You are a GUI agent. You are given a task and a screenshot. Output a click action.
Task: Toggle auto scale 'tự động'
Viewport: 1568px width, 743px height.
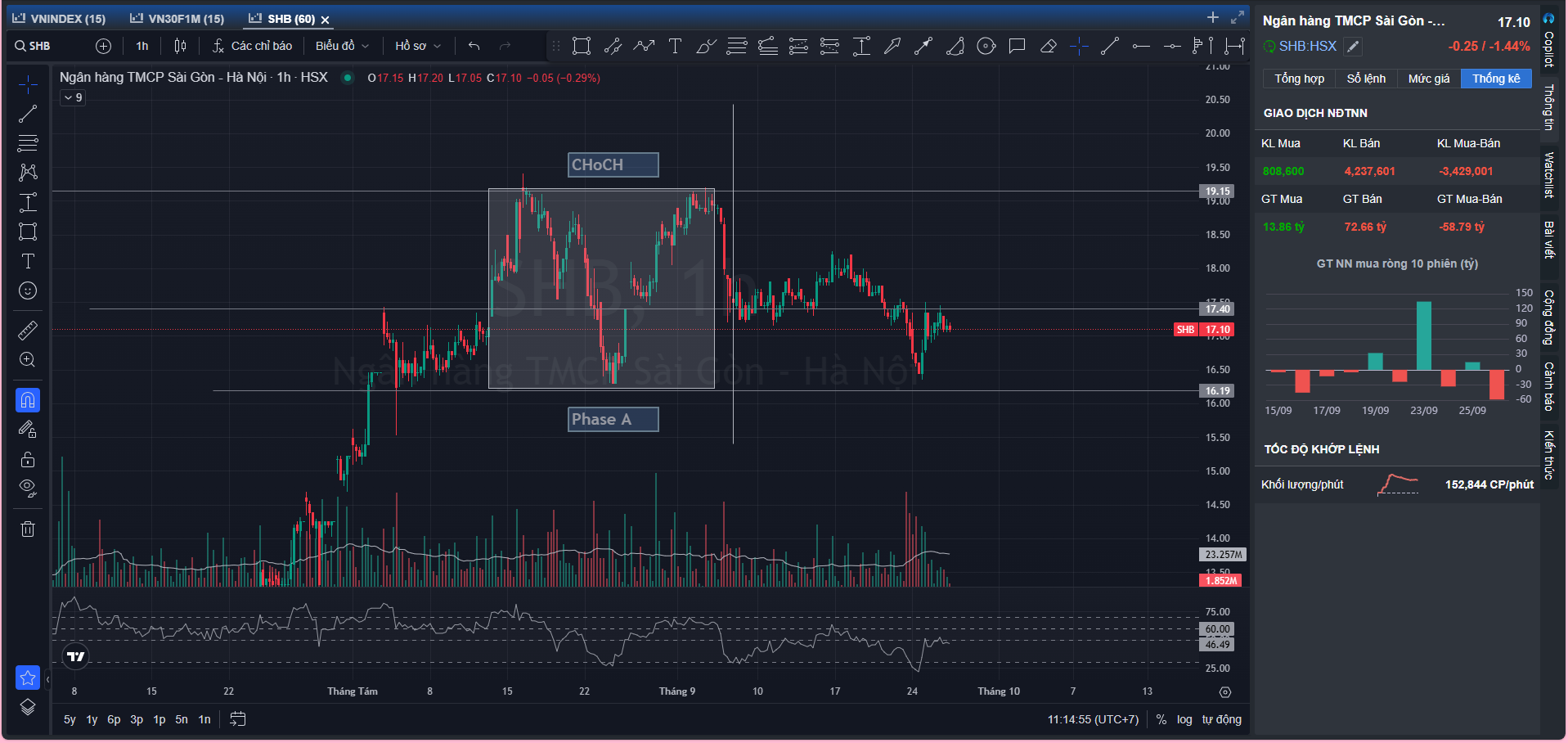coord(1221,719)
